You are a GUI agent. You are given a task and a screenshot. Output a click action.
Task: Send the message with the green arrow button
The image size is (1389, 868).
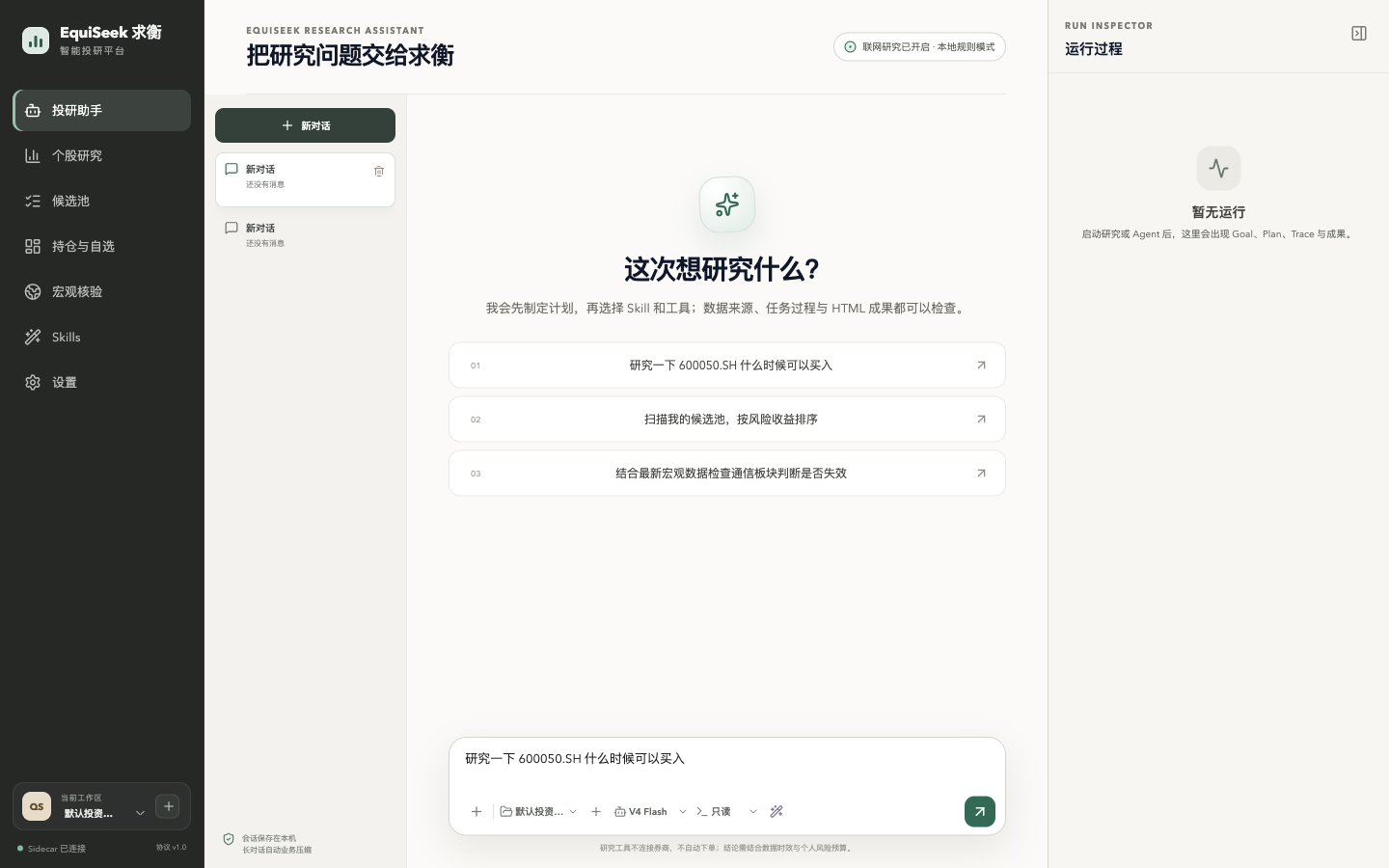pos(980,811)
